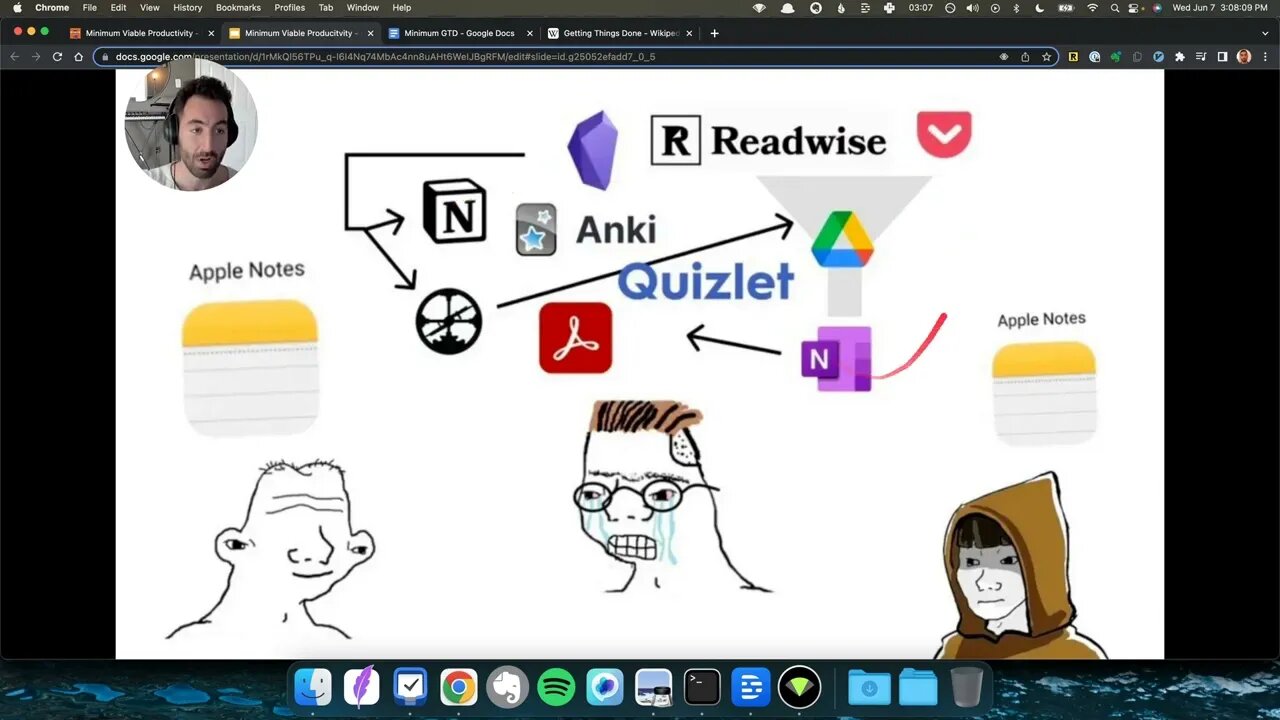Switch to the first Minimum Viable Productivity tab
The width and height of the screenshot is (1280, 720).
[140, 33]
